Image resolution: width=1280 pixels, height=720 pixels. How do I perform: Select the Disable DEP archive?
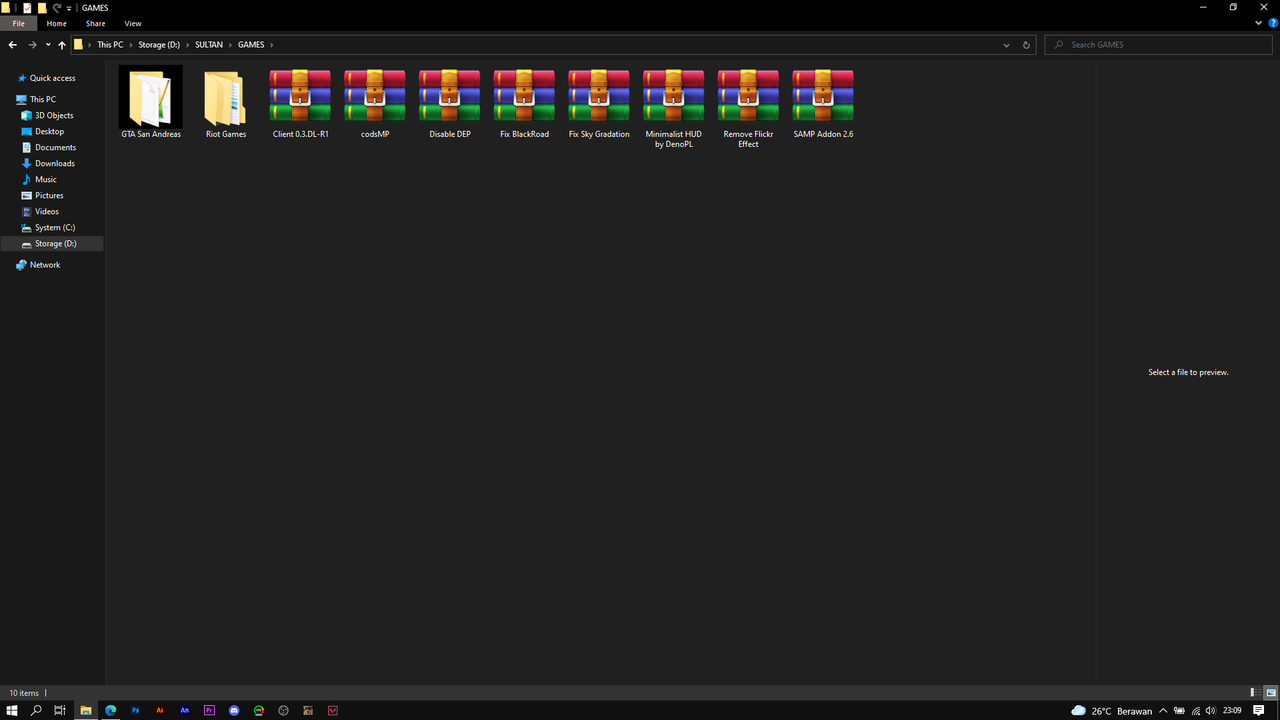pyautogui.click(x=449, y=103)
